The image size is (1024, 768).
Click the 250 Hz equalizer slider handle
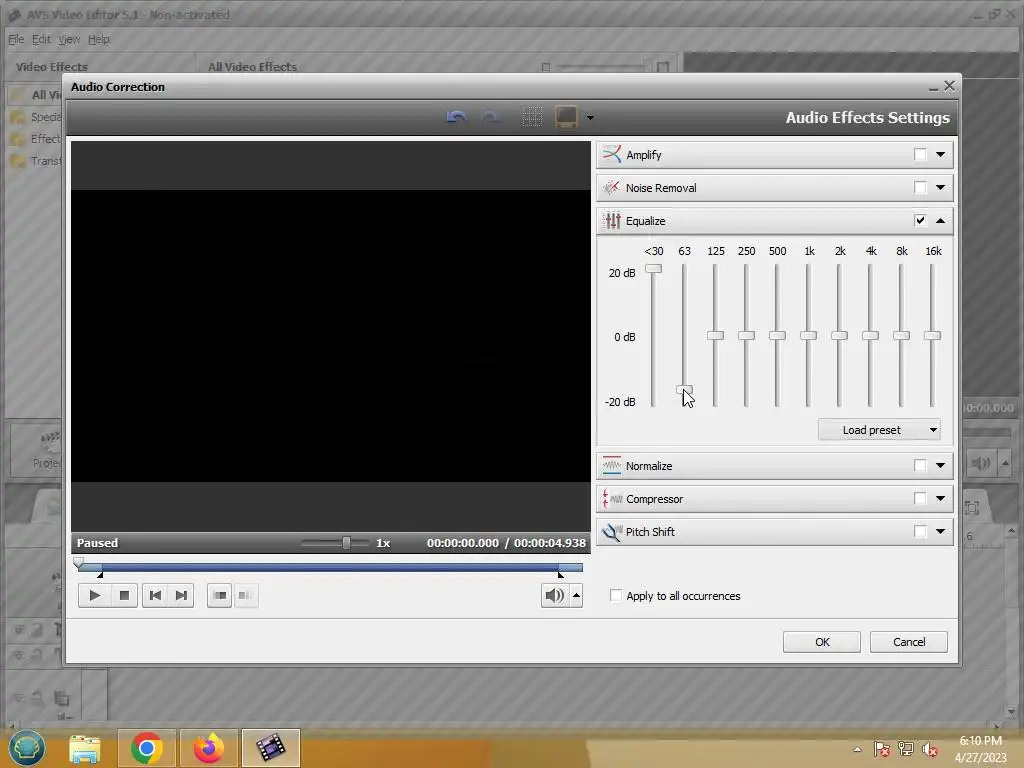pyautogui.click(x=746, y=336)
